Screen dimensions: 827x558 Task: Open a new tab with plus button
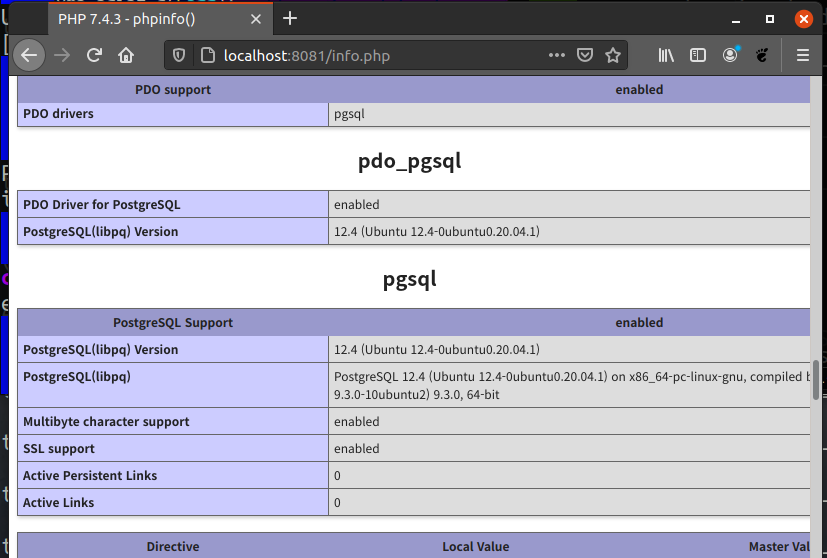click(x=290, y=18)
